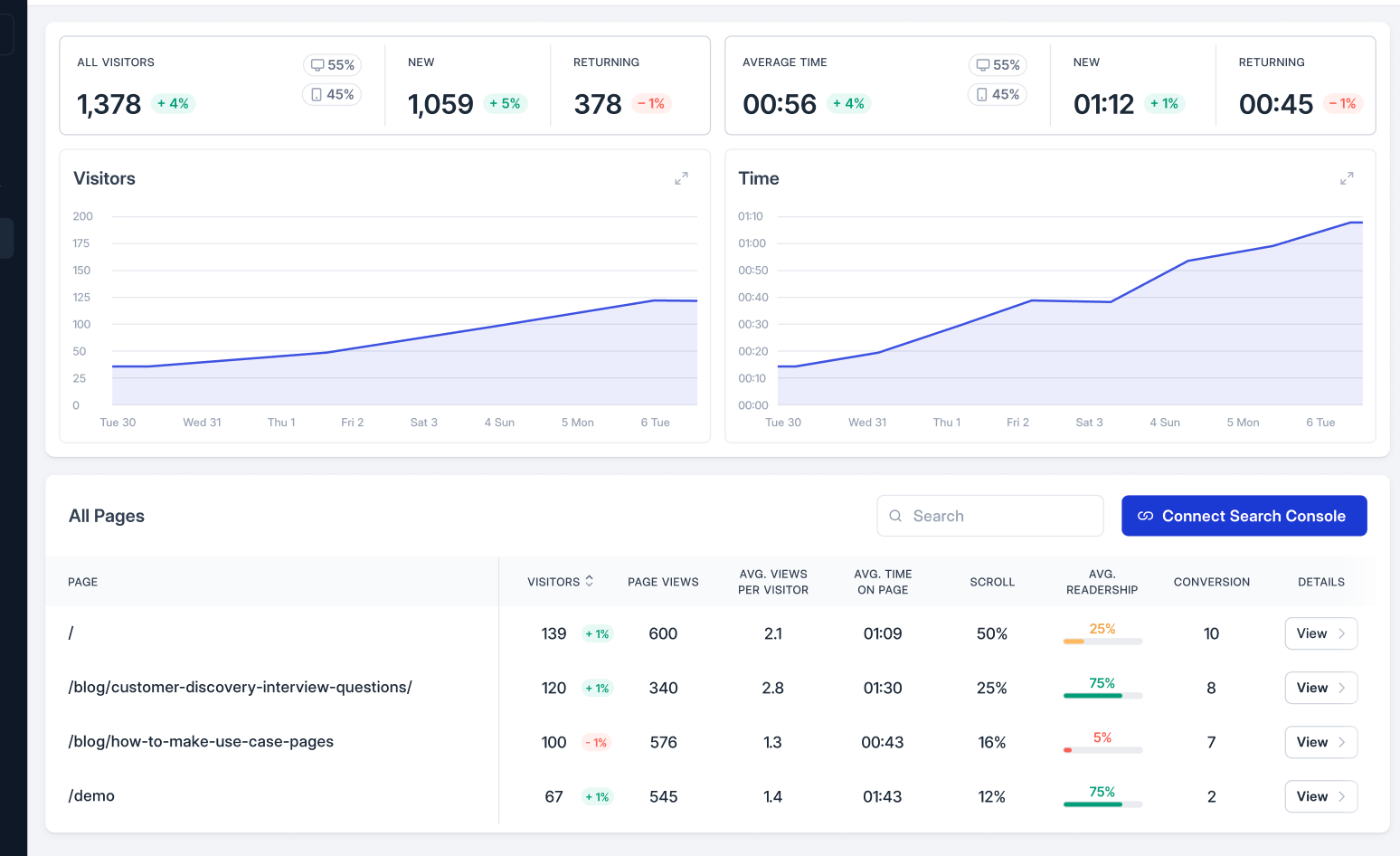
Task: Select the Returning visitors stat 378
Action: 598,104
